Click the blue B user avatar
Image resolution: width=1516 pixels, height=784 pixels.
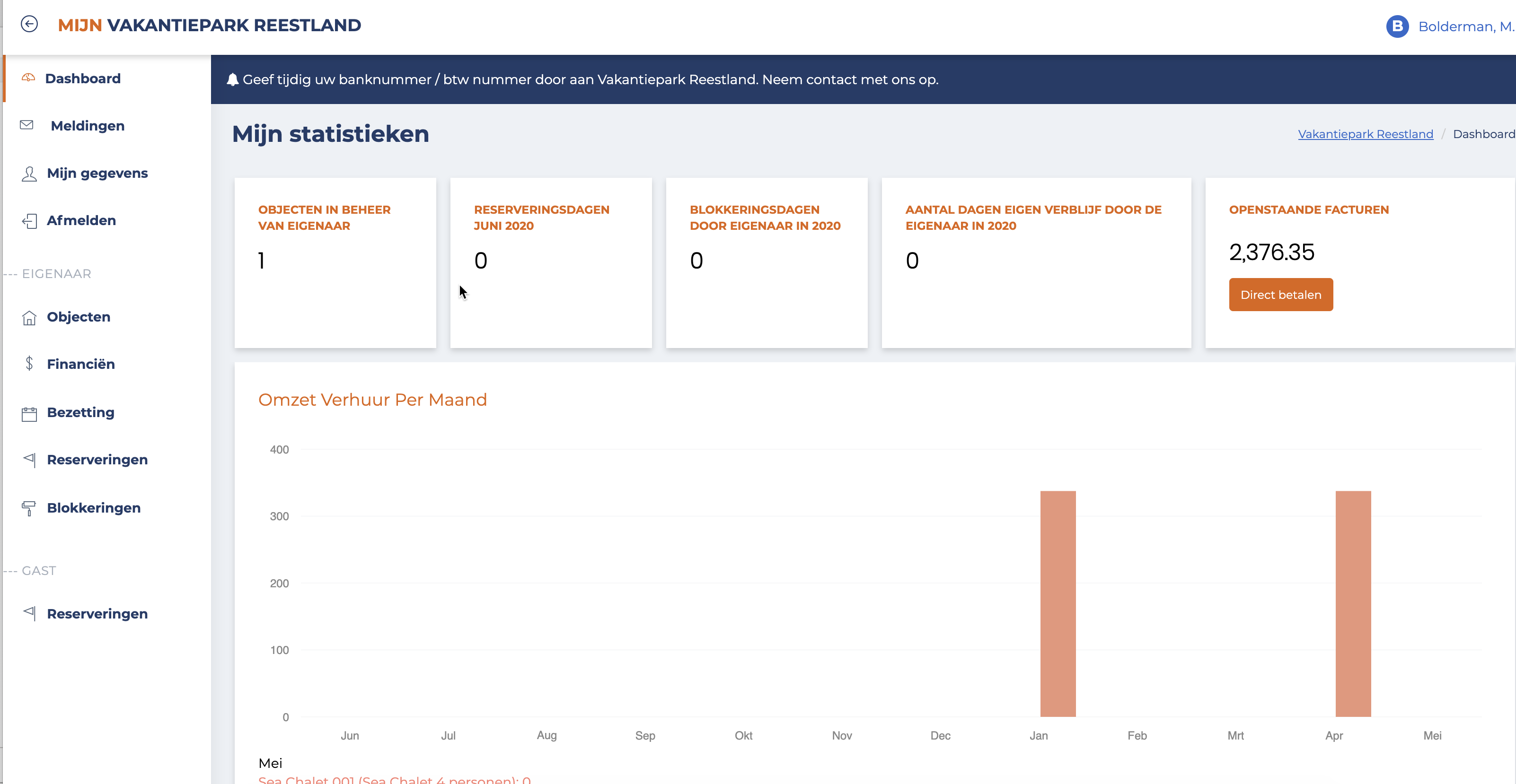tap(1397, 26)
